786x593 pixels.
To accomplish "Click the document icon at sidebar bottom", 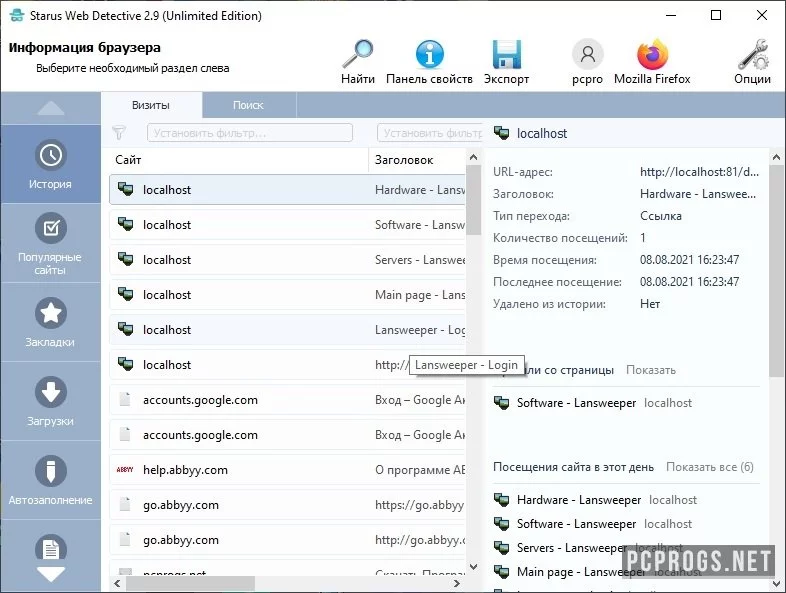I will [50, 549].
